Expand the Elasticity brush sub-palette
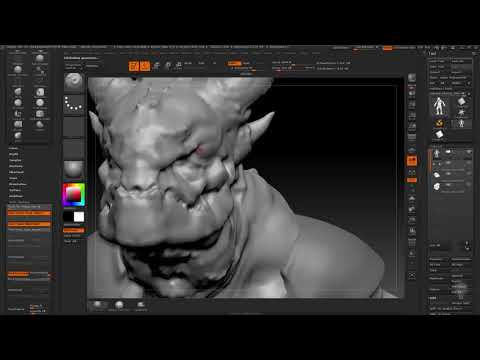The height and width of the screenshot is (360, 480). tap(16, 166)
